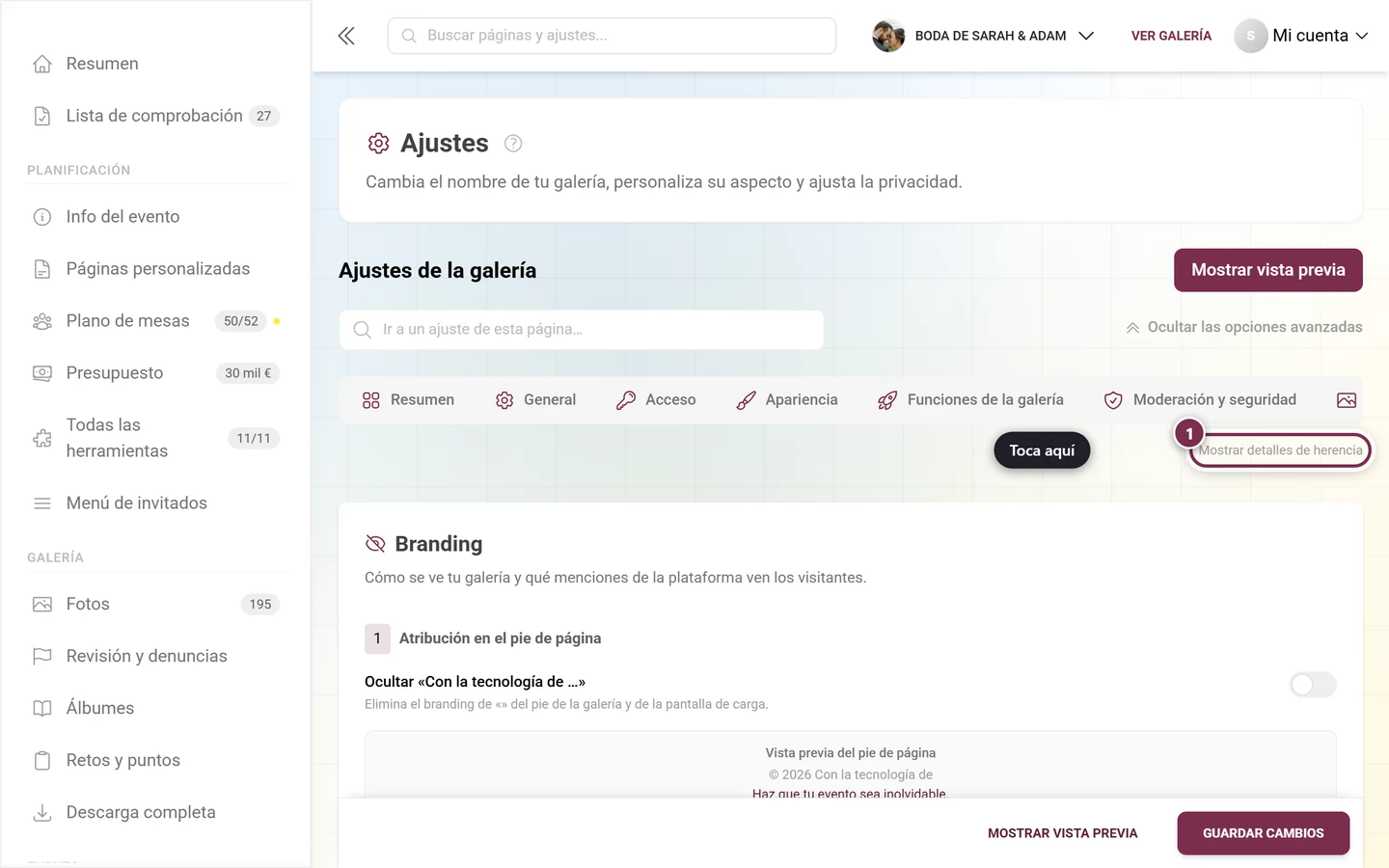
Task: Select the Acceso tab
Action: tap(656, 400)
